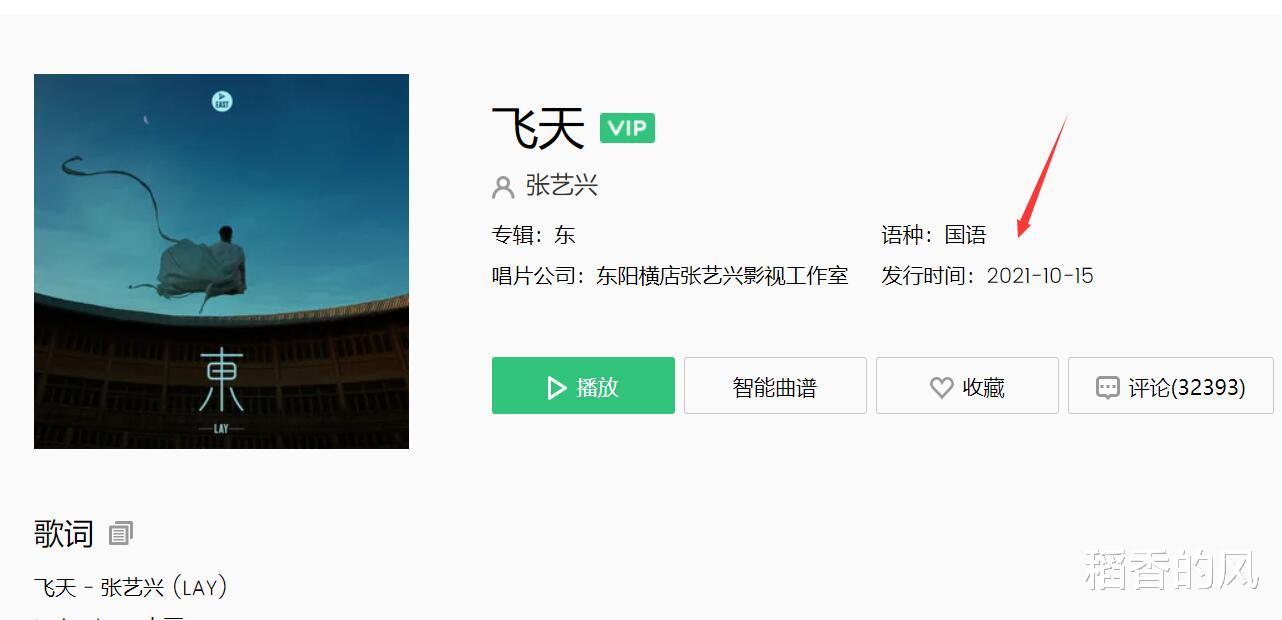Click the language value 国语
1282x620 pixels.
coord(965,235)
